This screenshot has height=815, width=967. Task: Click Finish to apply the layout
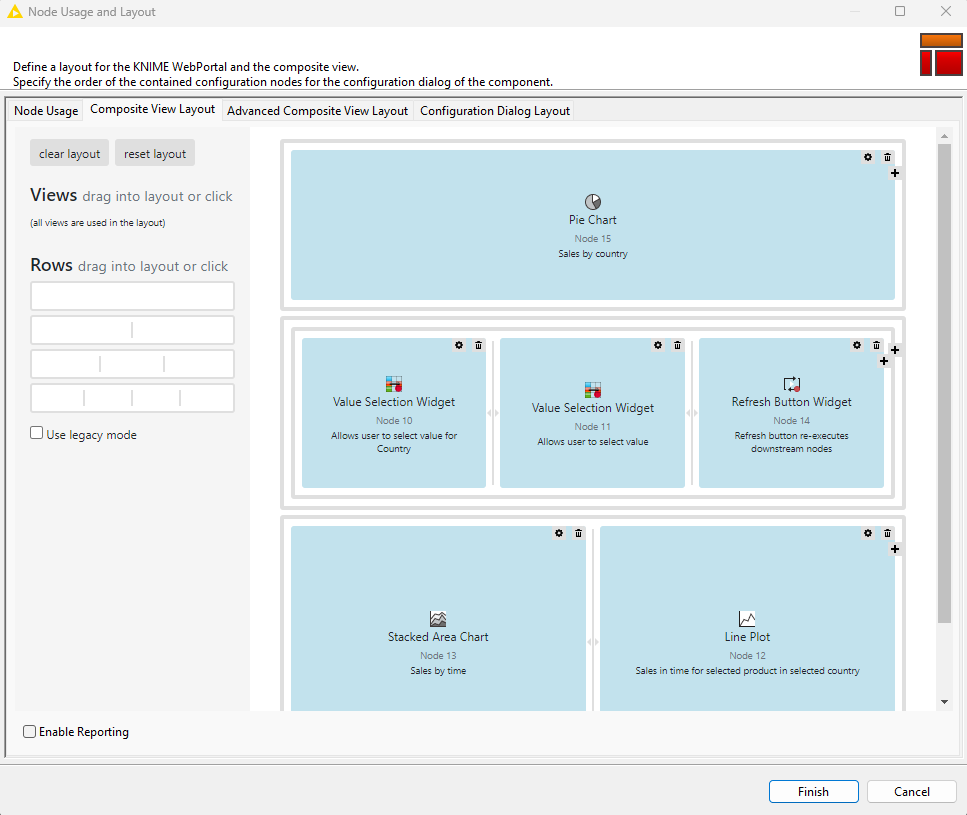tap(813, 791)
